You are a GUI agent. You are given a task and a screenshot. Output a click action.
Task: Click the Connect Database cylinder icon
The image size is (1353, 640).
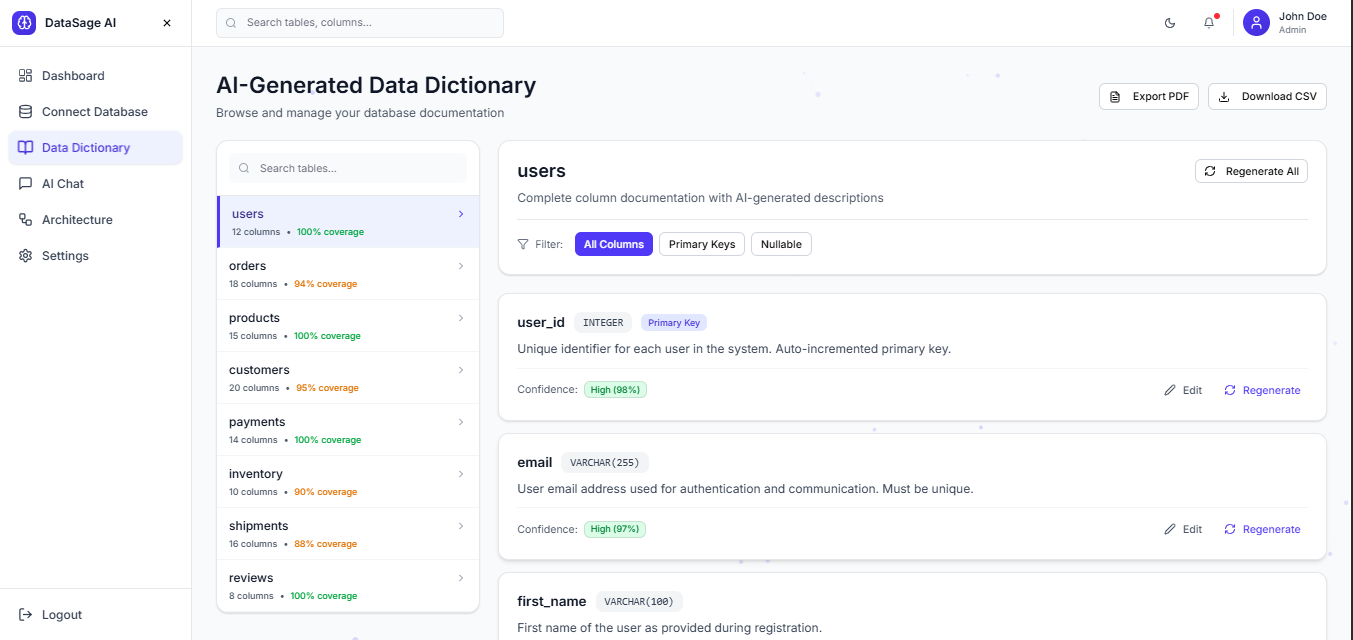25,112
